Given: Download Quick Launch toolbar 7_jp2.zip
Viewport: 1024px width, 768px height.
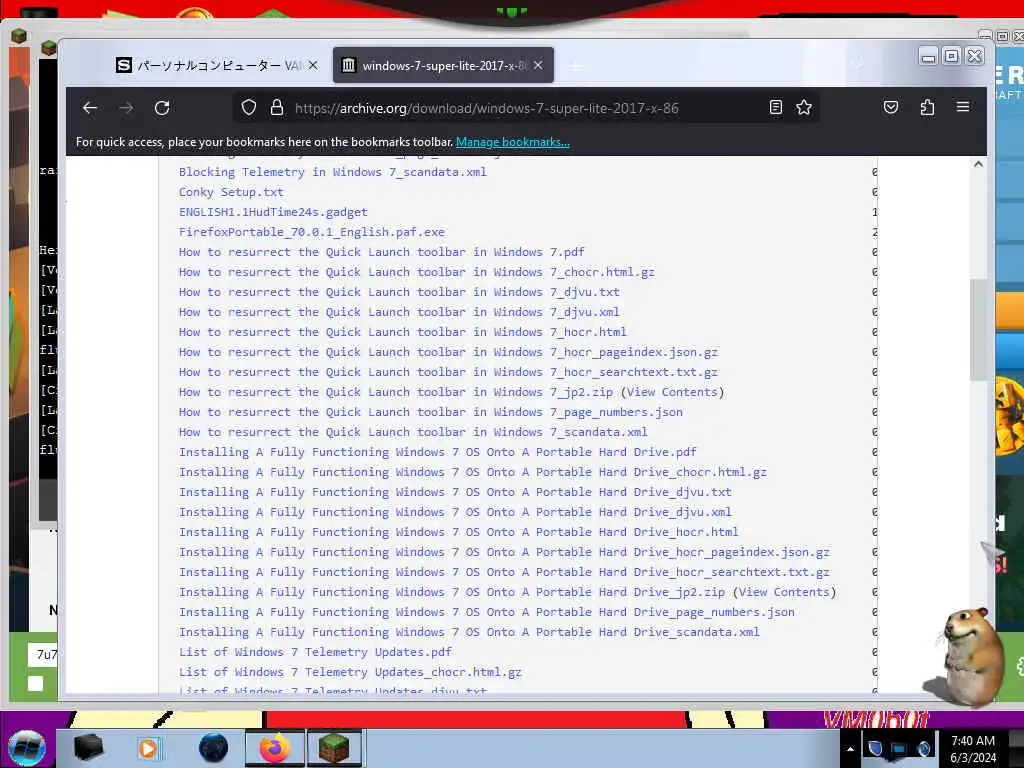Looking at the screenshot, I should click(396, 392).
